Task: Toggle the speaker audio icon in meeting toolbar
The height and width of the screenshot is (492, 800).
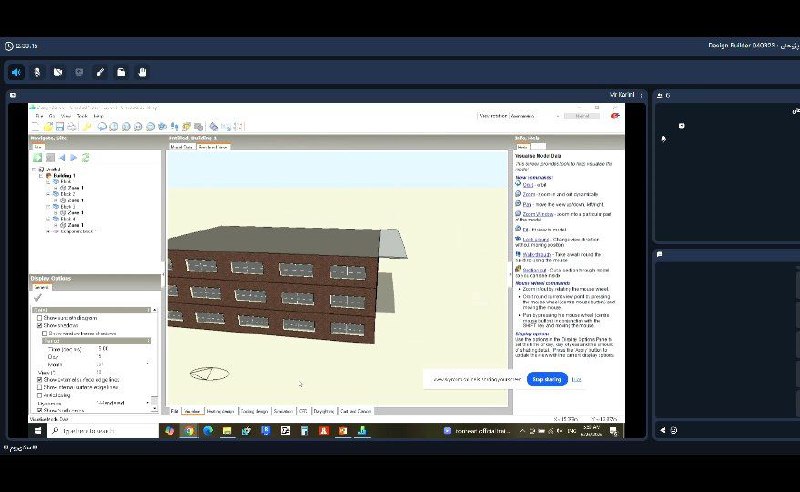Action: tap(16, 72)
